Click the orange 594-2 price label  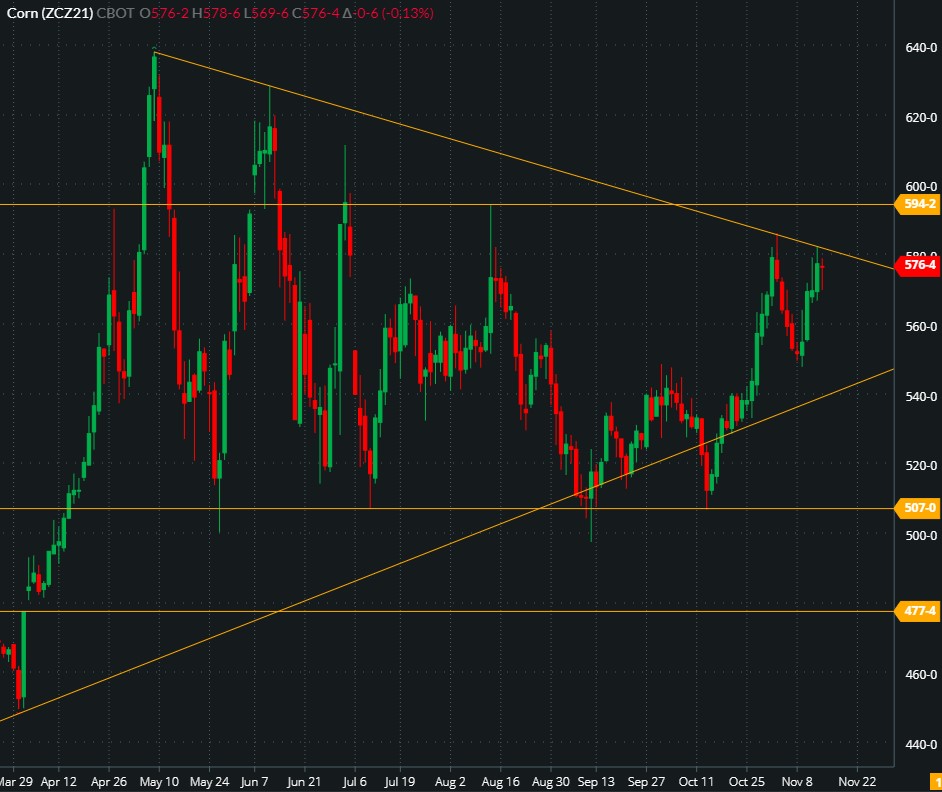919,205
